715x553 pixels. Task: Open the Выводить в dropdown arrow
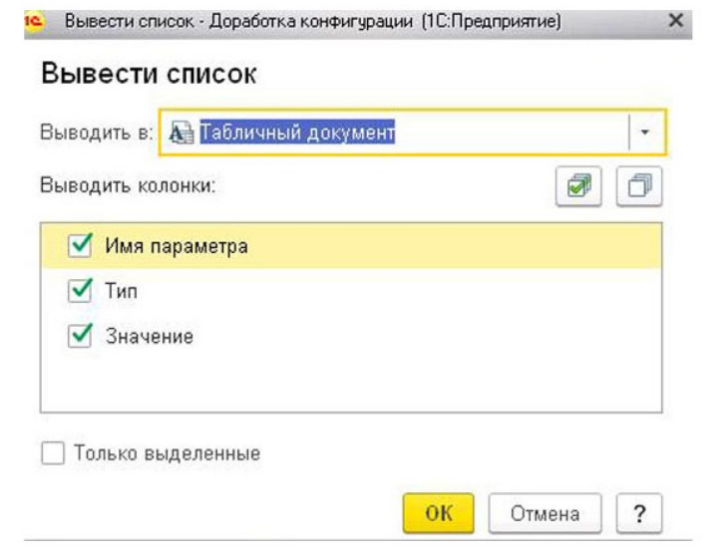(x=645, y=132)
